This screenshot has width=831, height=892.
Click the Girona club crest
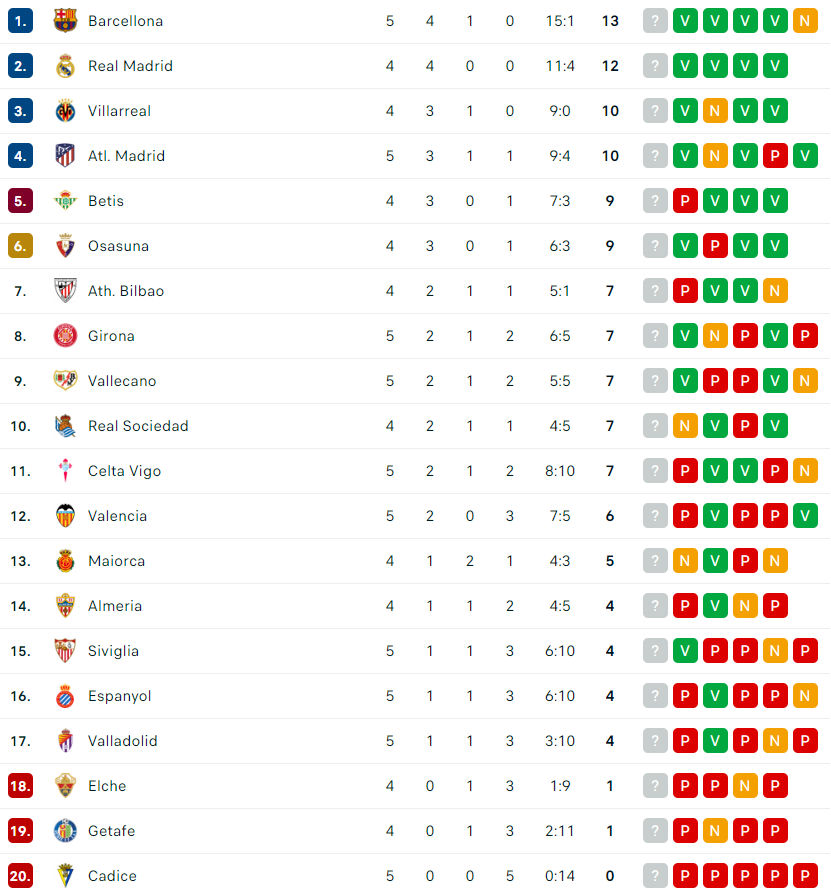pyautogui.click(x=65, y=336)
